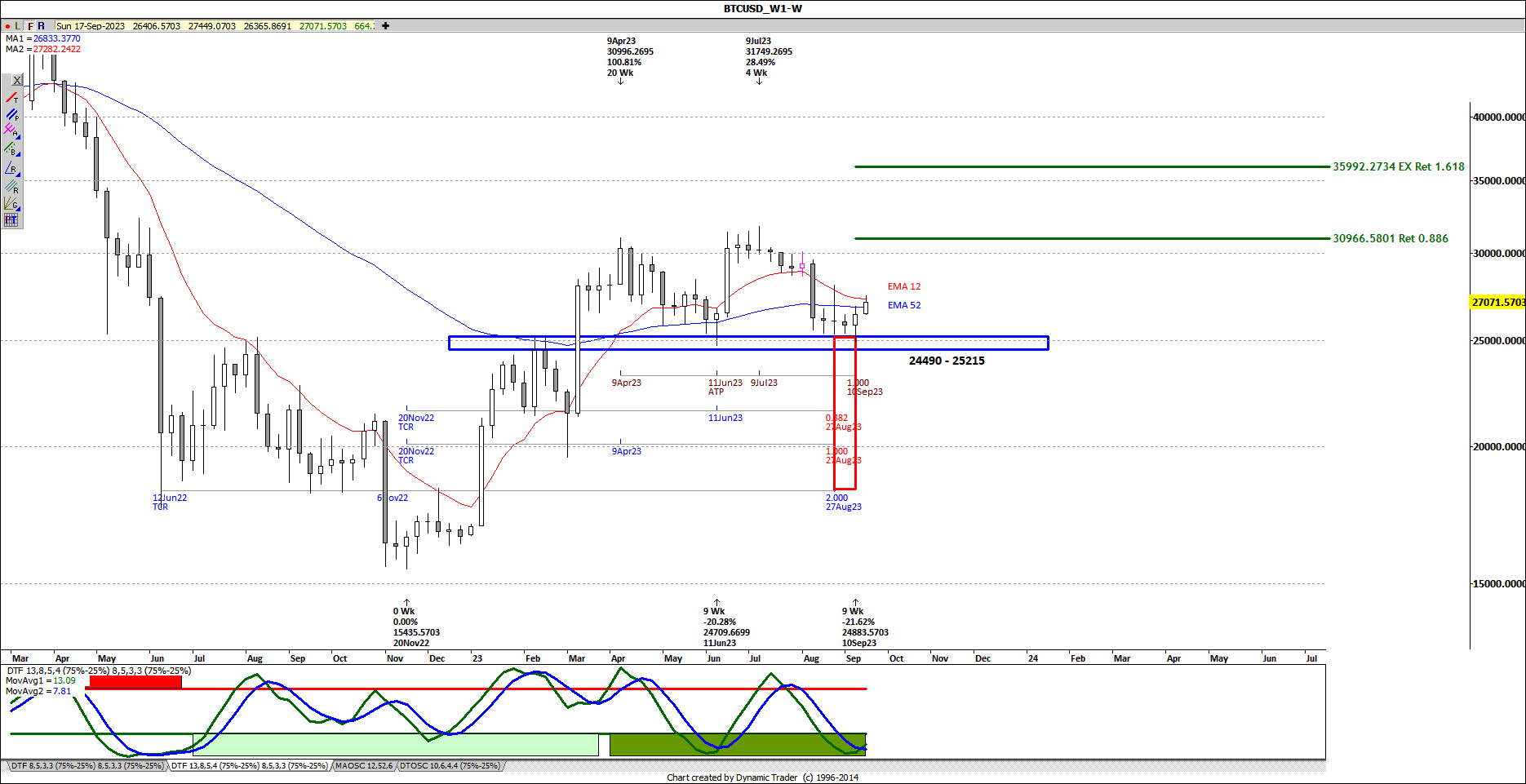This screenshot has width=1526, height=784.
Task: Expand the Gann tool options triangle
Action: [x=19, y=210]
